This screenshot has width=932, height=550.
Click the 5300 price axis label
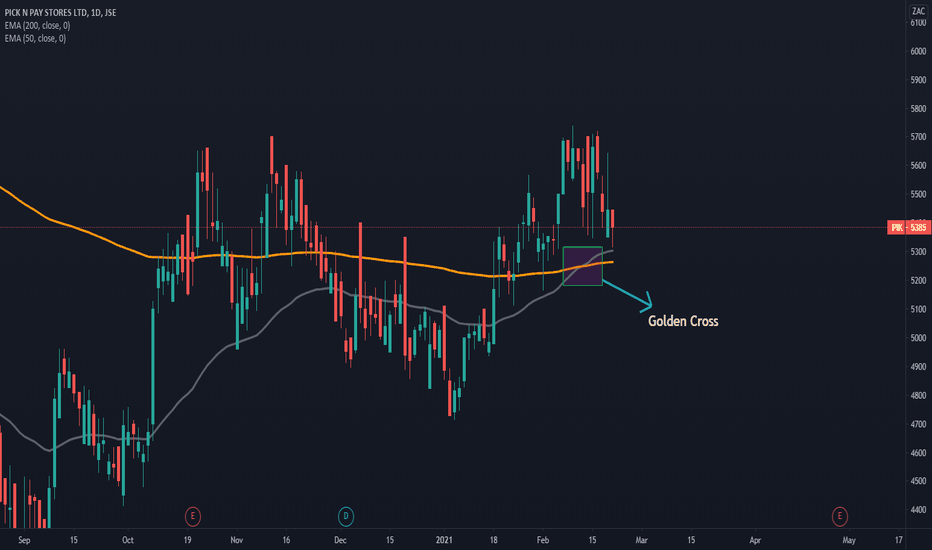[x=918, y=252]
